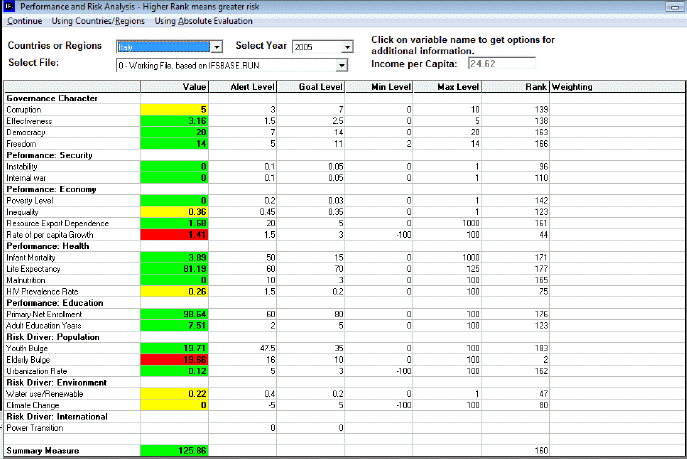The height and width of the screenshot is (459, 687).
Task: Open Using Countries/Regions menu
Action: (98, 21)
